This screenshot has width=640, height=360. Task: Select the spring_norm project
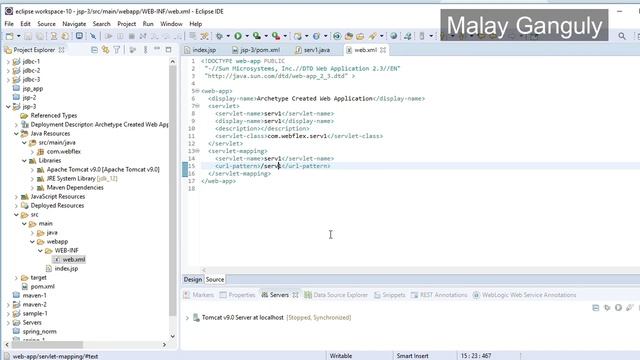pyautogui.click(x=35, y=331)
